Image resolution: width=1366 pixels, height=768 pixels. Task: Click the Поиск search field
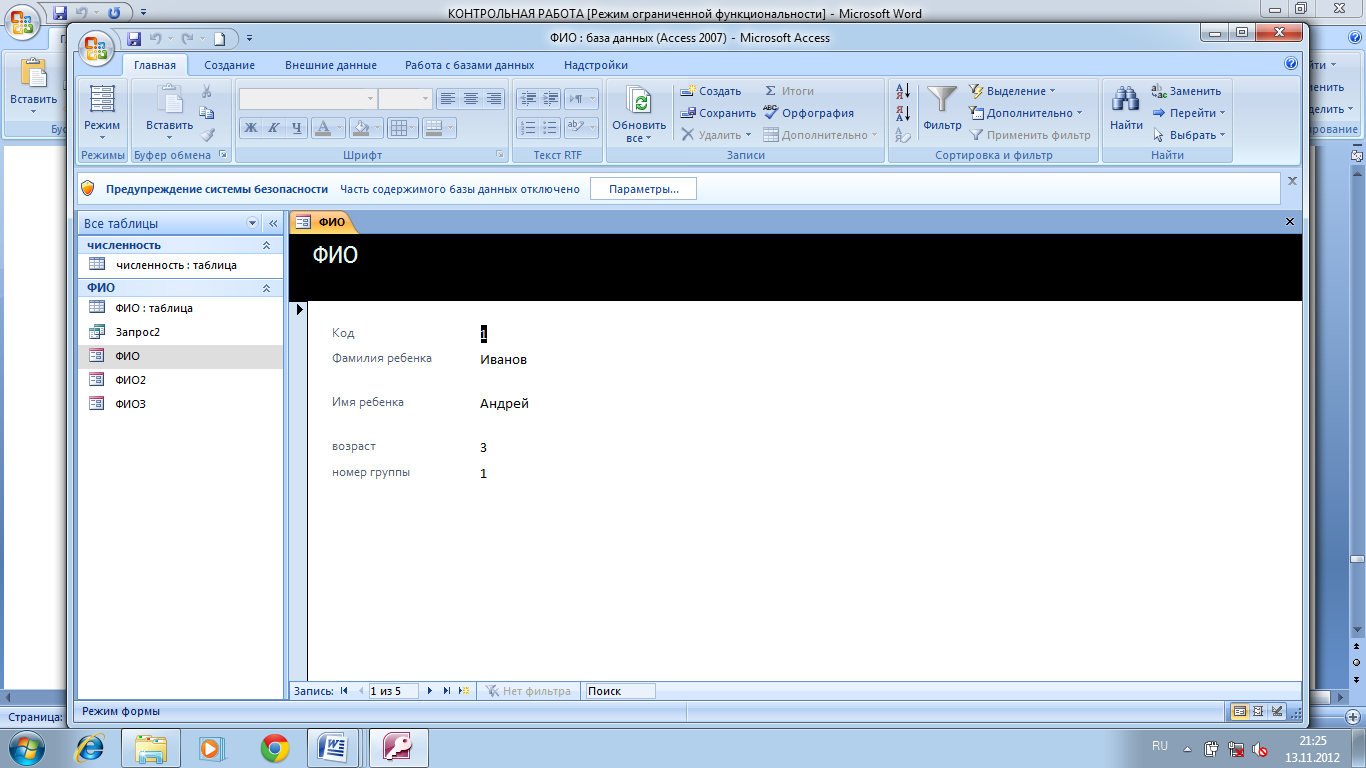tap(620, 691)
